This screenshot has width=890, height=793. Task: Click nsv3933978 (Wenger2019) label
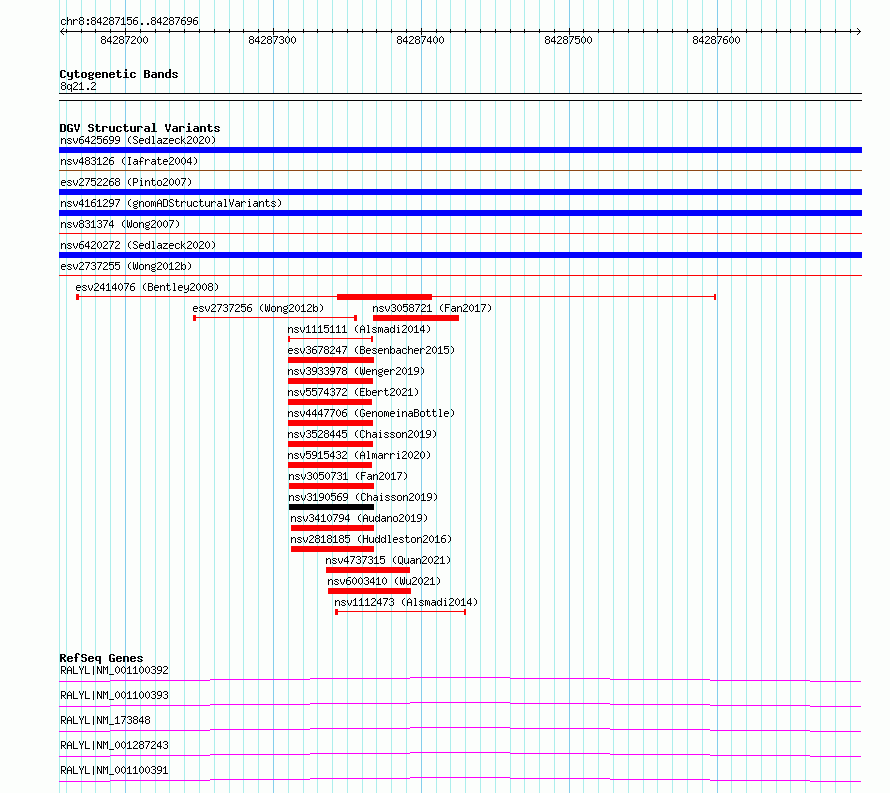pyautogui.click(x=356, y=371)
